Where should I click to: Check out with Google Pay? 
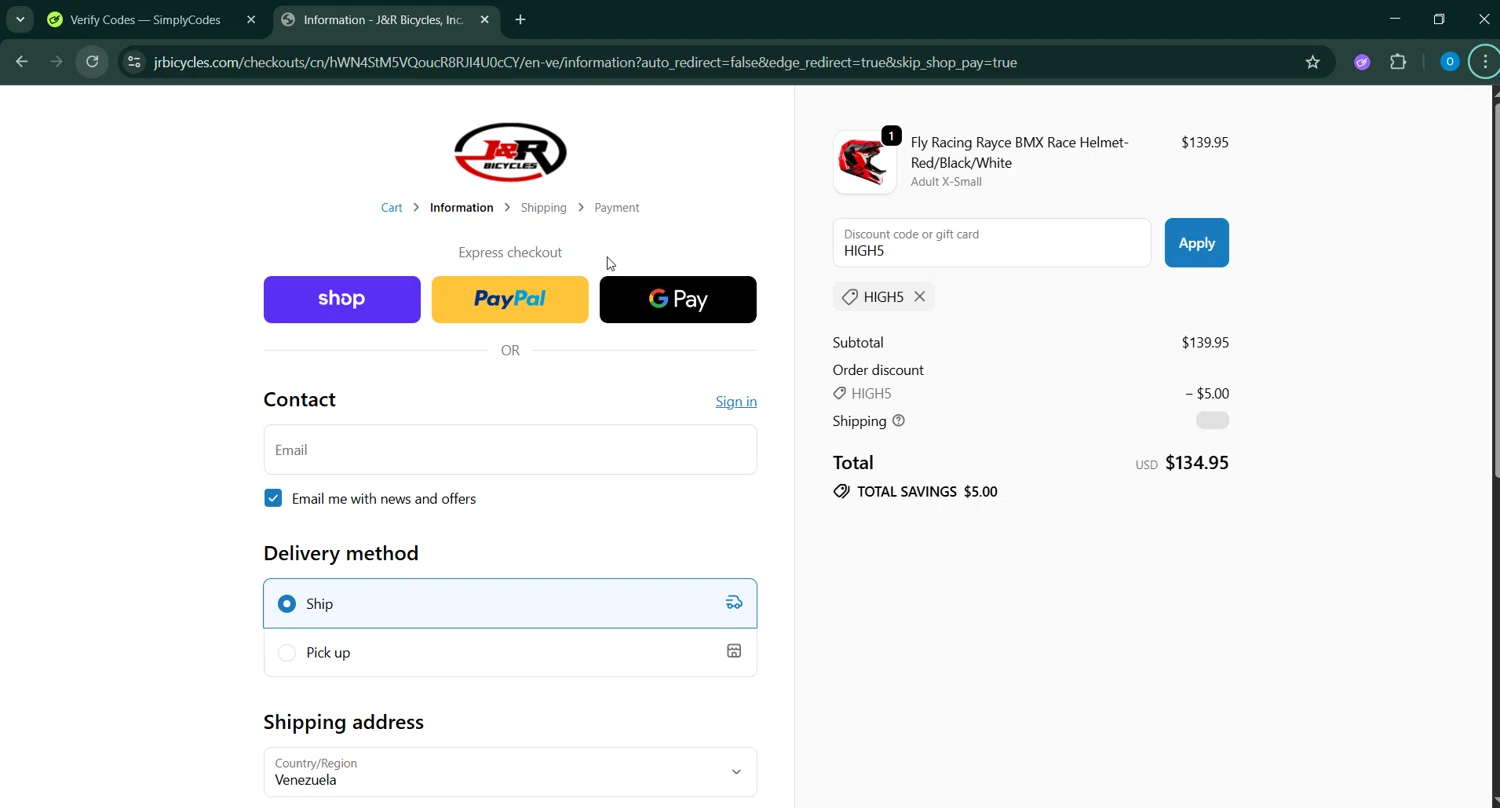click(678, 299)
